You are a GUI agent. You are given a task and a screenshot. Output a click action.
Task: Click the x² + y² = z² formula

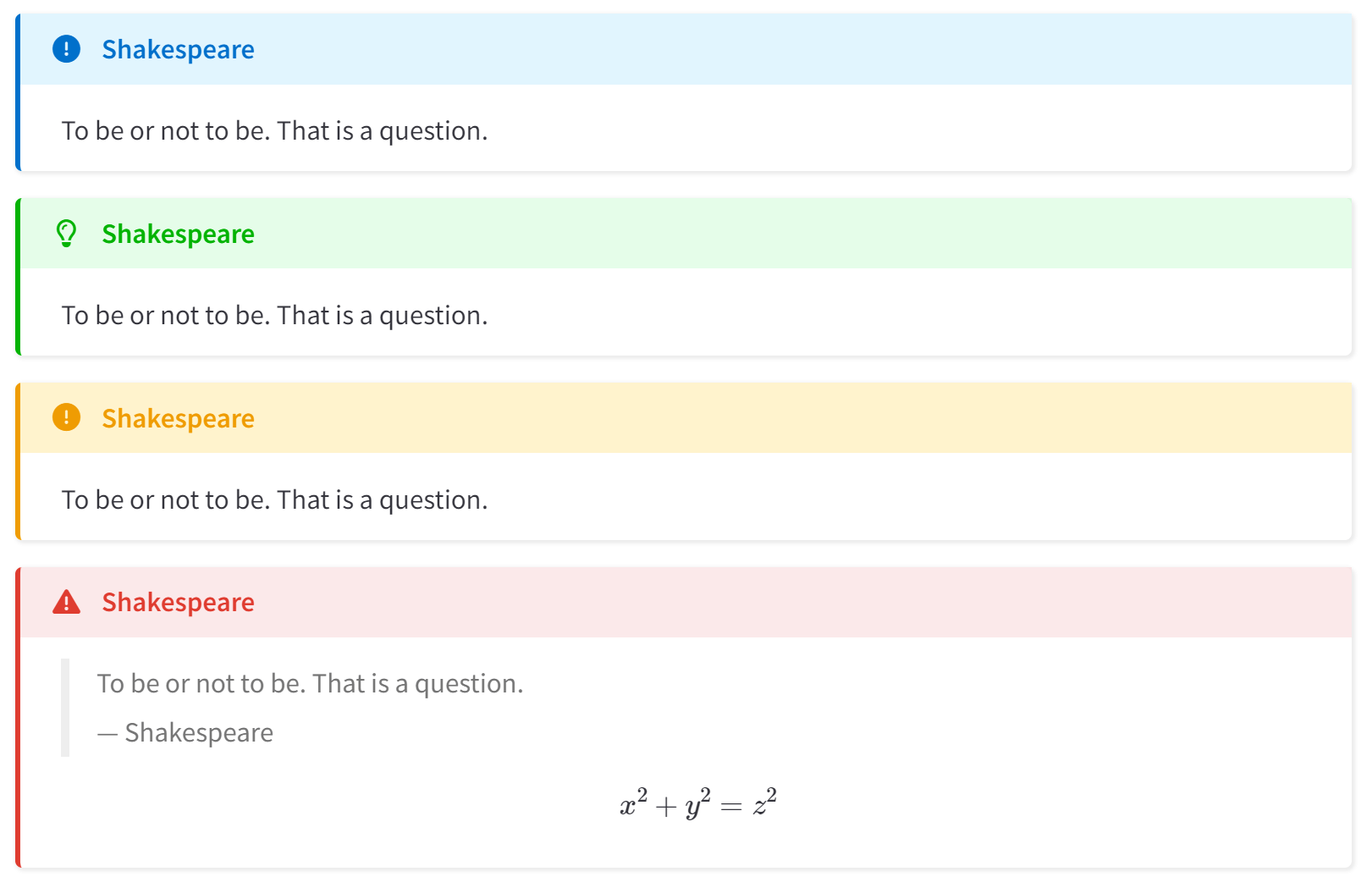pos(697,803)
